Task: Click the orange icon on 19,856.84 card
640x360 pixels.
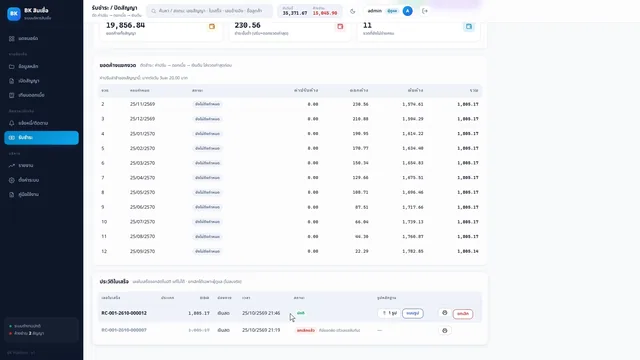Action: pos(212,27)
